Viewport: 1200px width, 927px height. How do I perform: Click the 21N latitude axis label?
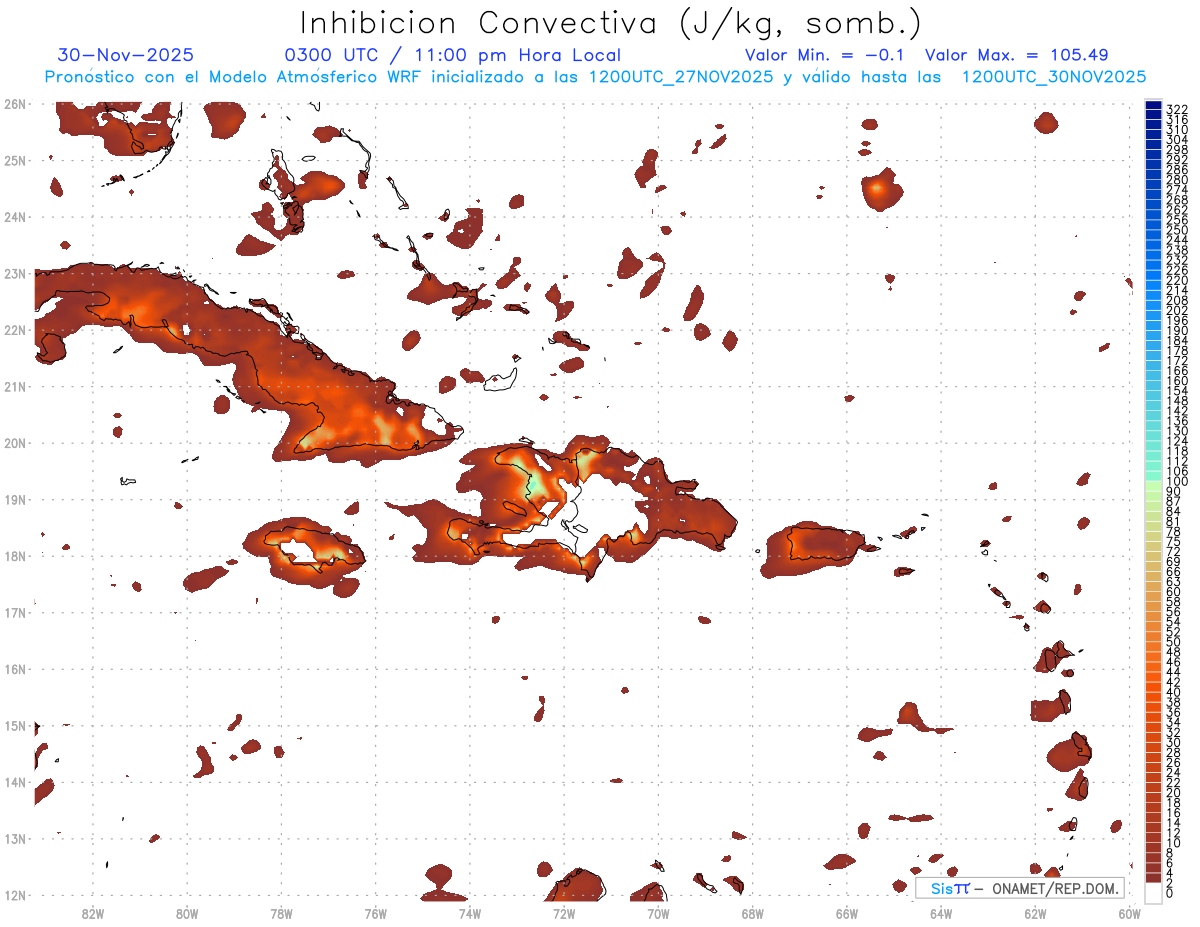tap(15, 386)
